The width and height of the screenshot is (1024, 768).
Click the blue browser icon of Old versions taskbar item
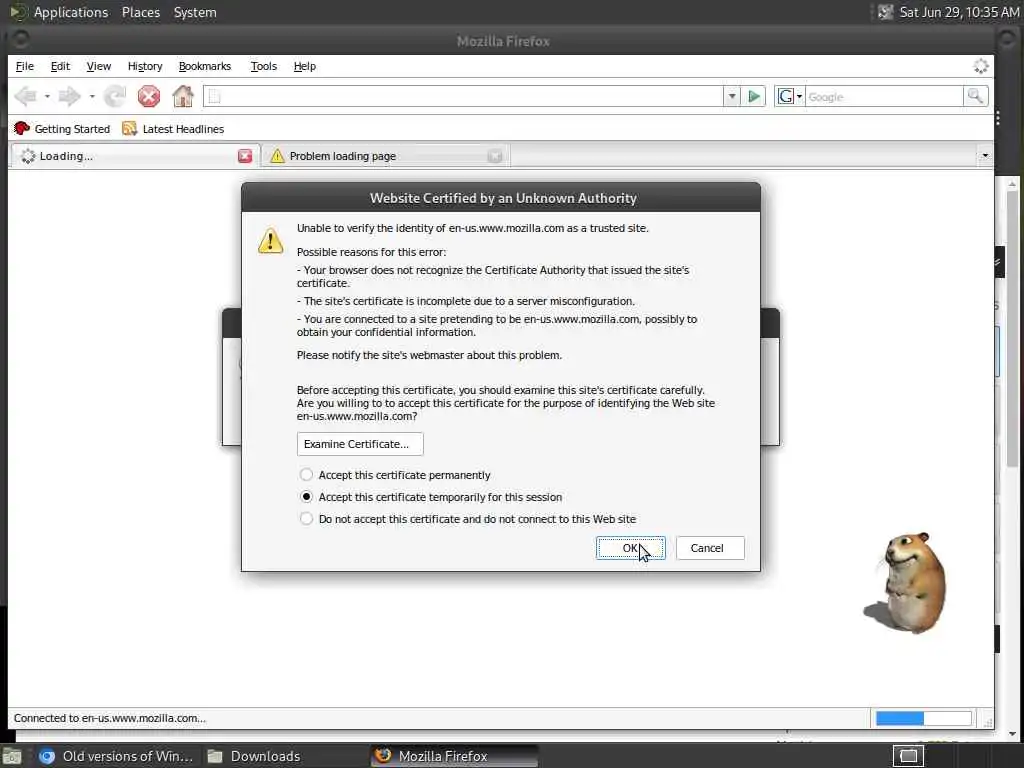pyautogui.click(x=47, y=756)
